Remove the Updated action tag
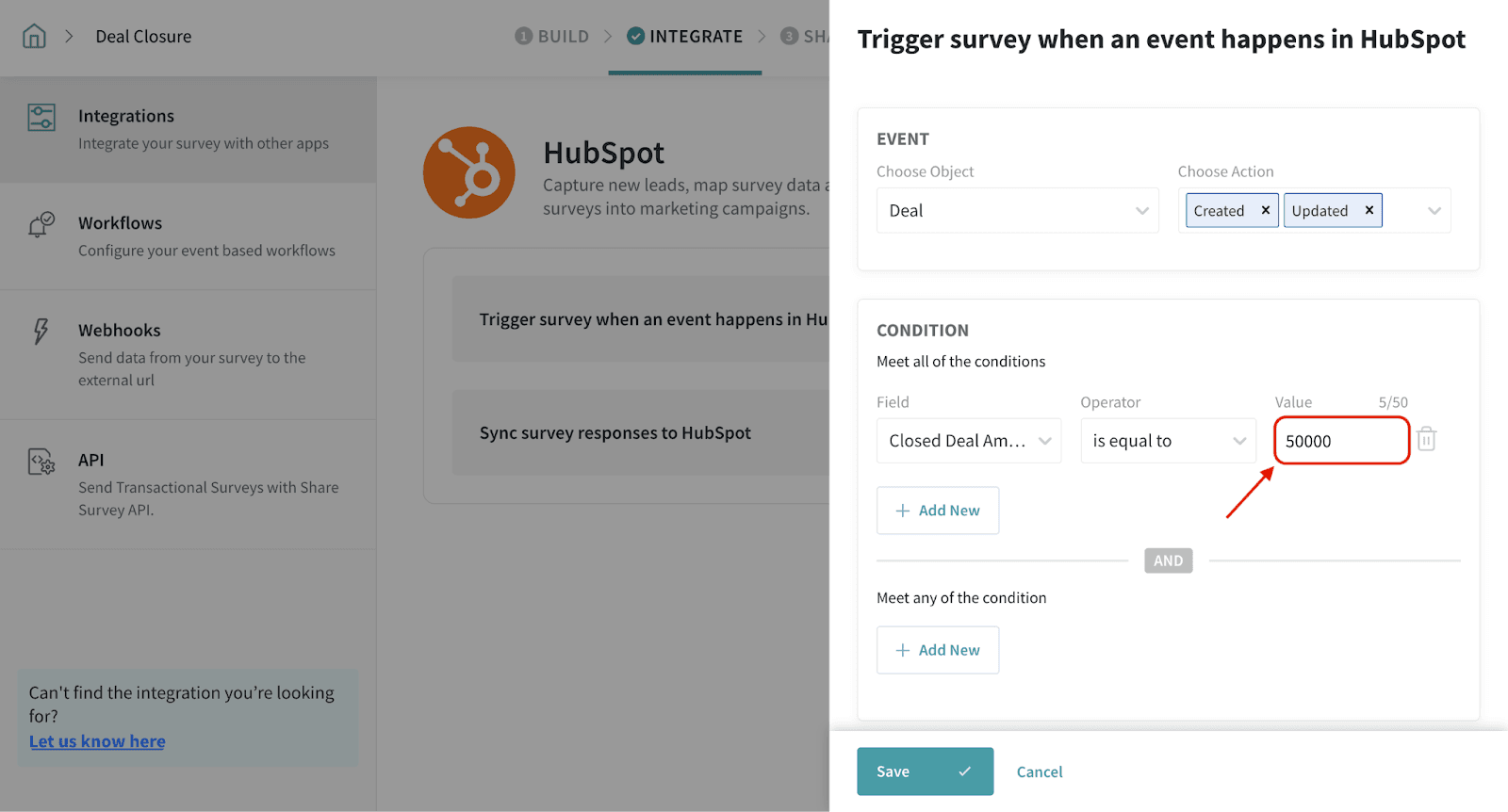This screenshot has height=812, width=1508. 1369,211
